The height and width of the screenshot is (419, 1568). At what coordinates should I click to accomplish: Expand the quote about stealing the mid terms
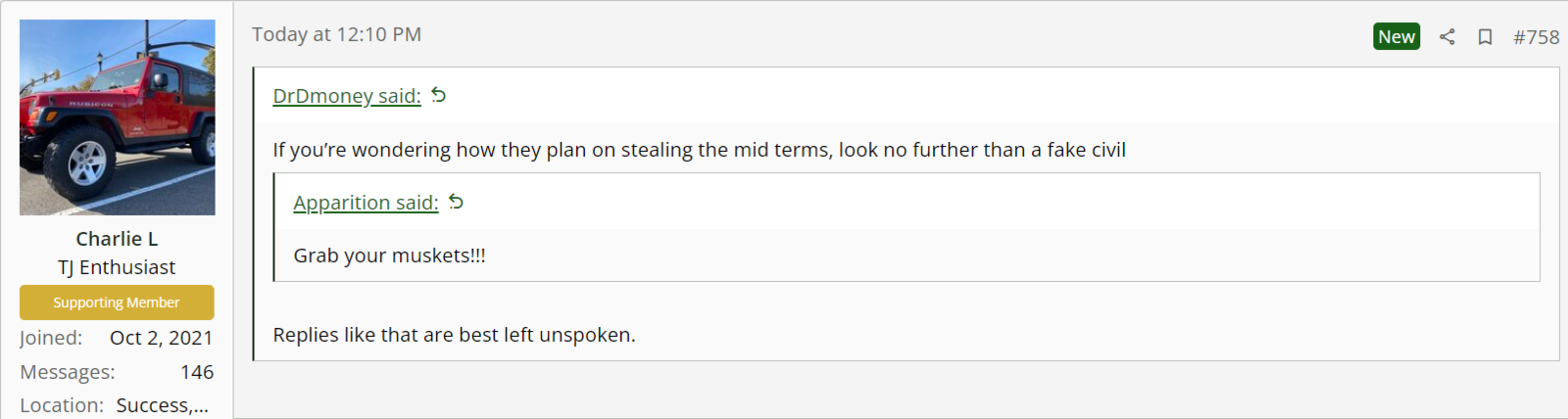[699, 150]
